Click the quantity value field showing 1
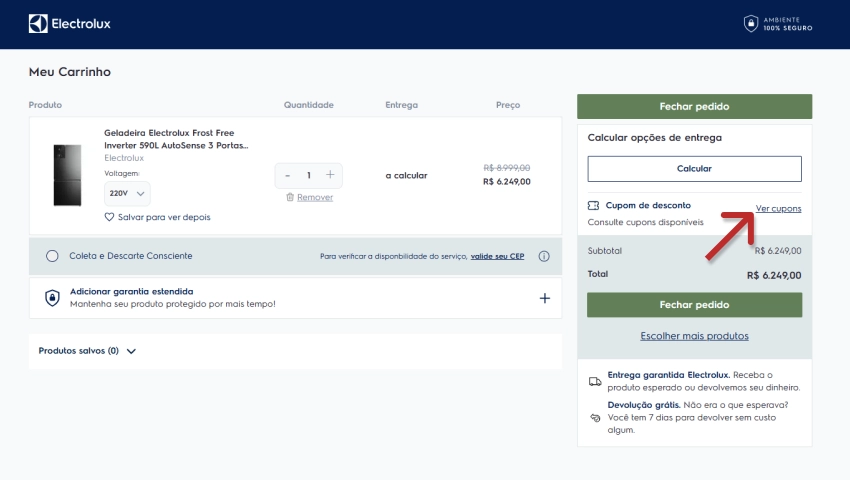Screen dimensions: 850x480 [308, 175]
